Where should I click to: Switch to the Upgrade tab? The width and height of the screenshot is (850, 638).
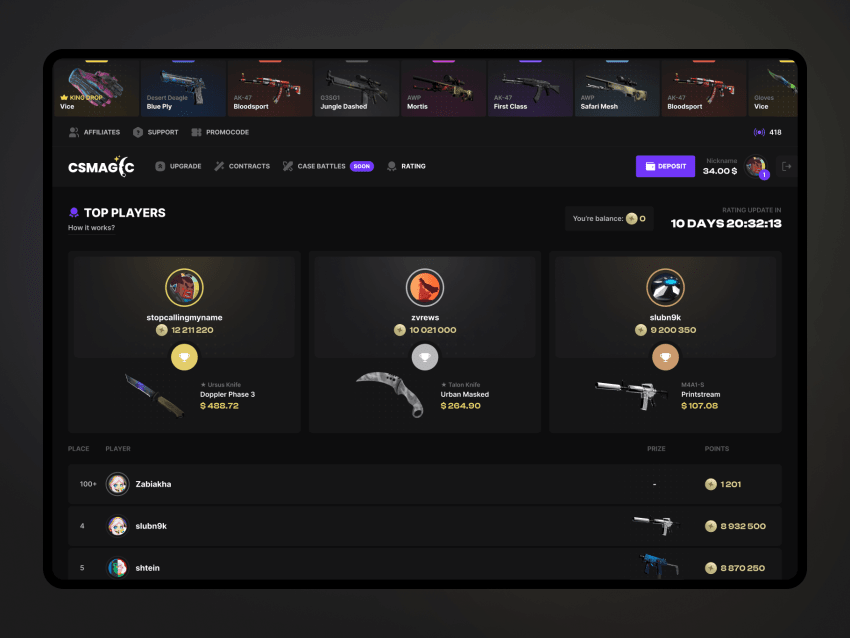178,166
